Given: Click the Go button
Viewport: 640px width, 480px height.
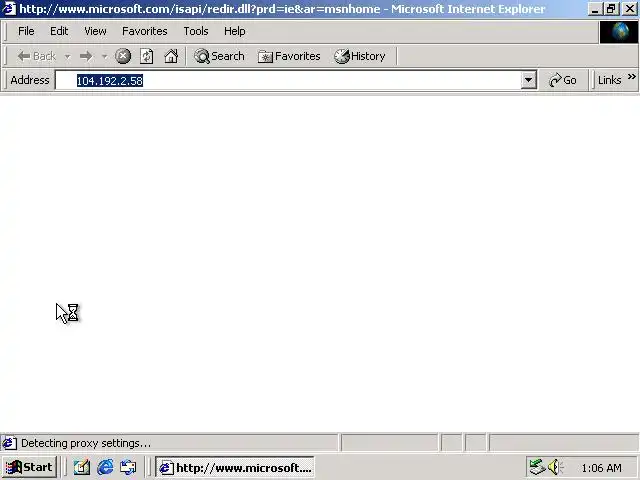Looking at the screenshot, I should 563,80.
